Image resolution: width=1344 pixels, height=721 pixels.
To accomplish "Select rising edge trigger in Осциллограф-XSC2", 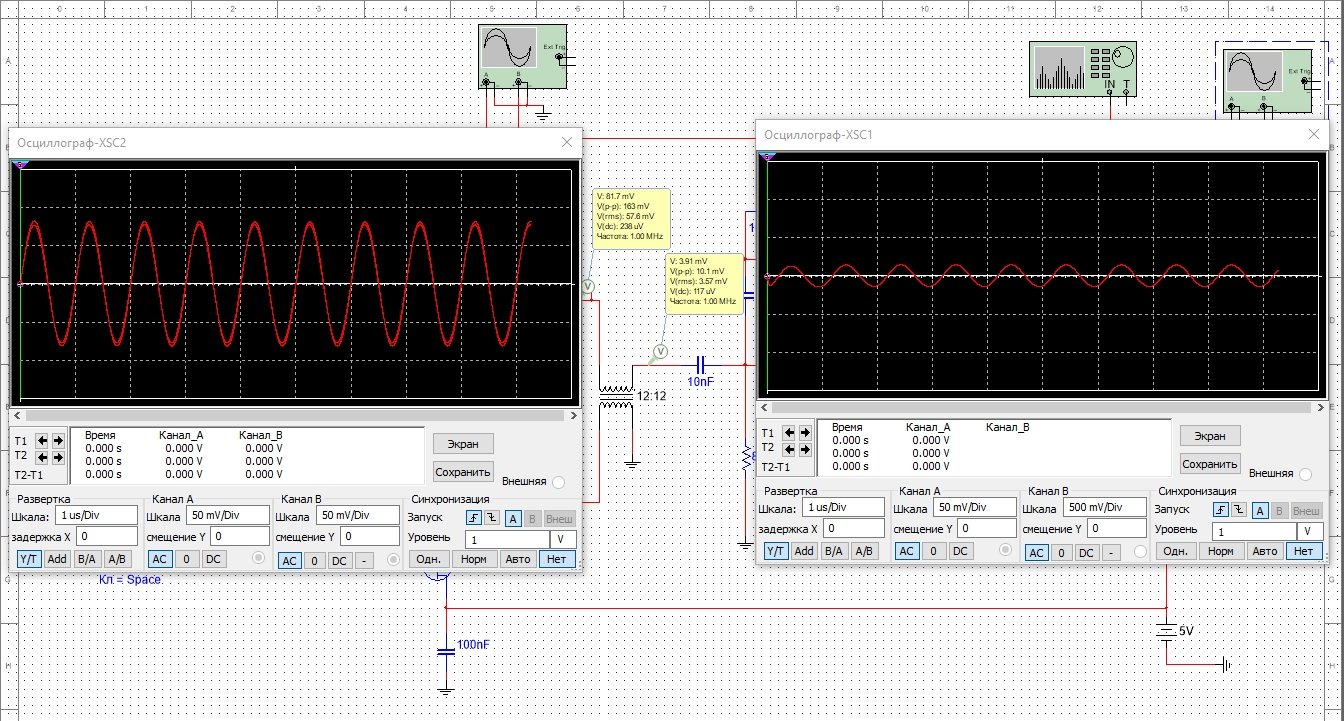I will click(x=473, y=518).
